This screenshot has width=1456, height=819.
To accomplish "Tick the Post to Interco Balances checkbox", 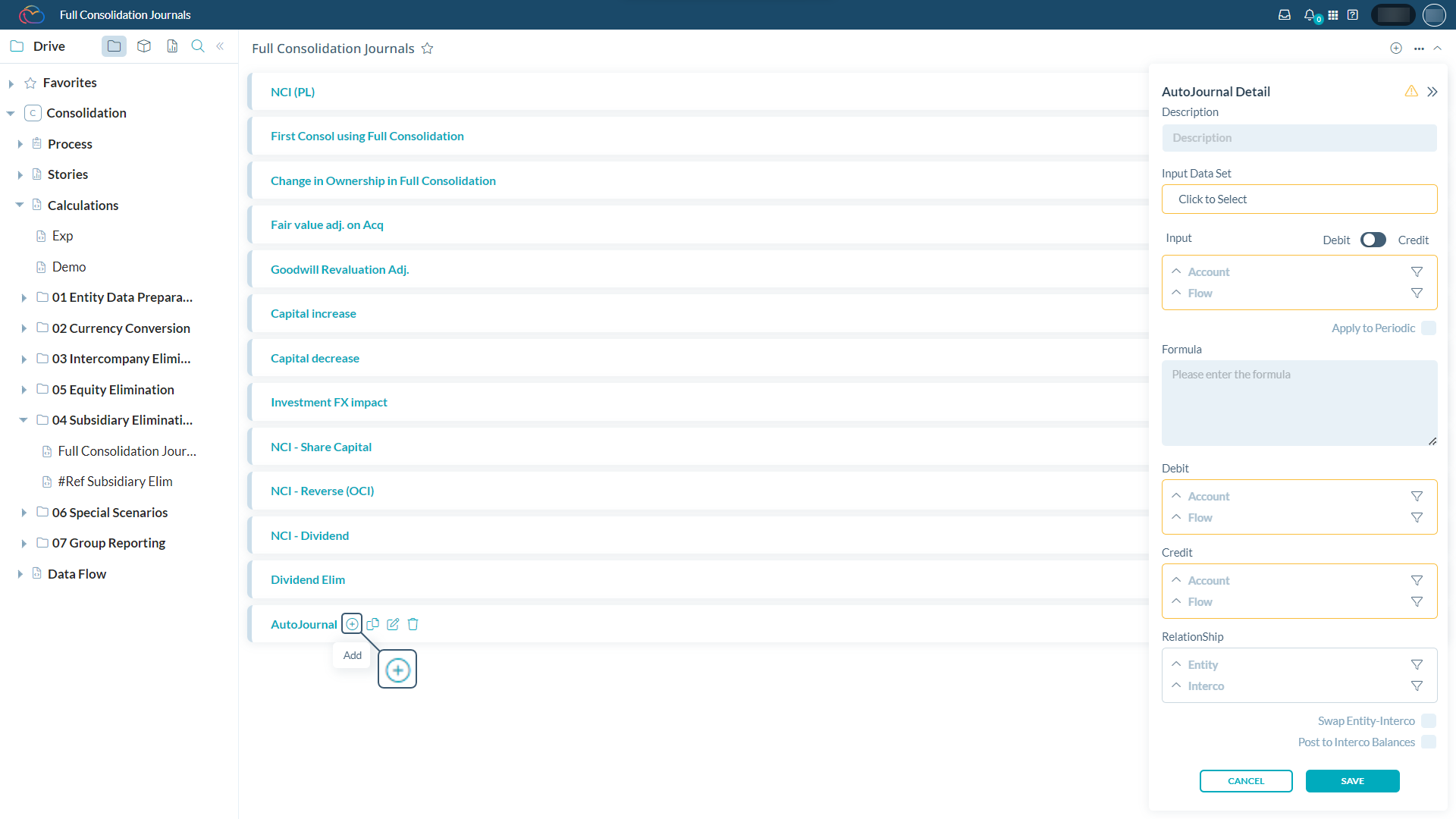I will point(1428,742).
